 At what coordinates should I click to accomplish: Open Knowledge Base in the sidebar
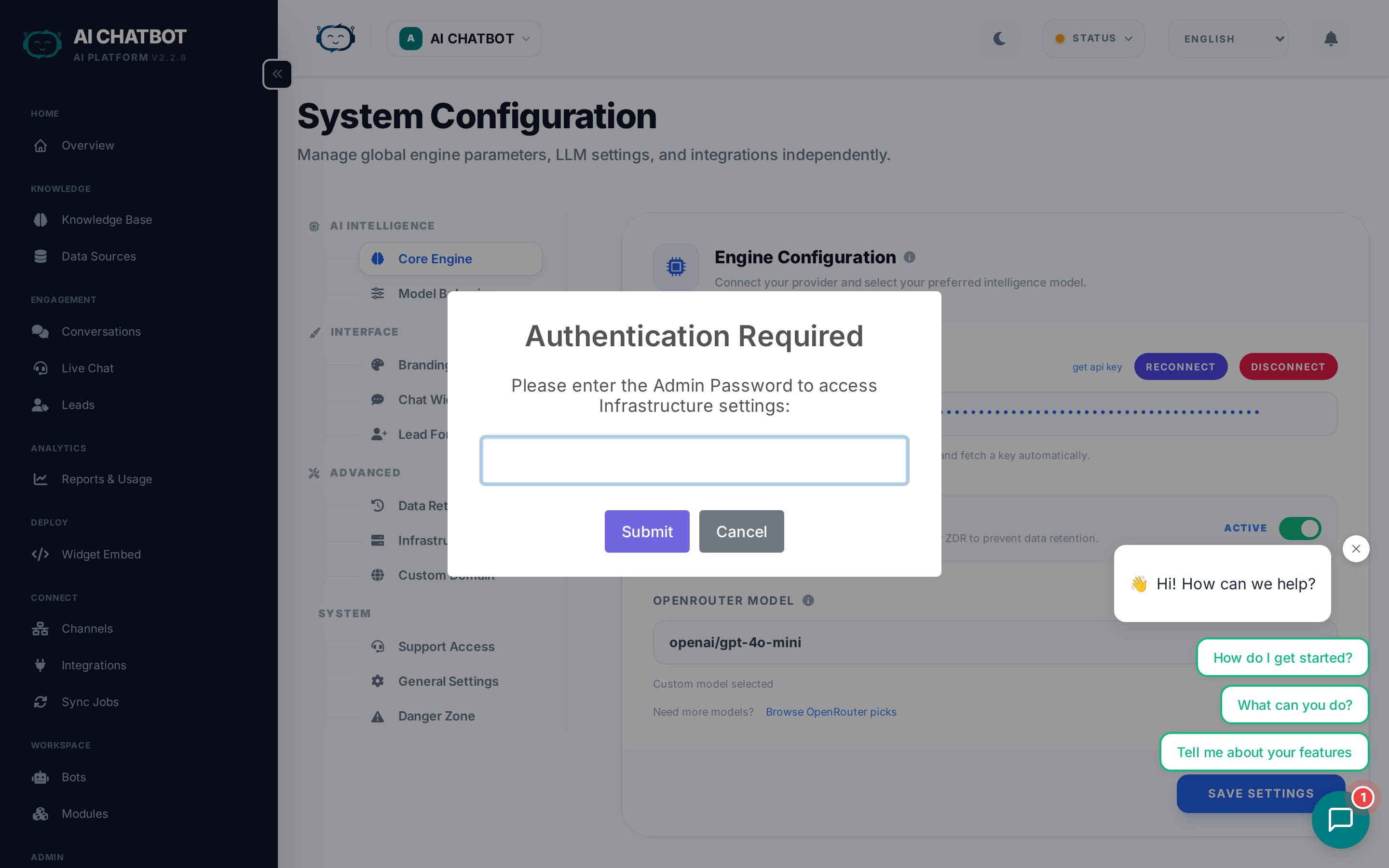106,220
